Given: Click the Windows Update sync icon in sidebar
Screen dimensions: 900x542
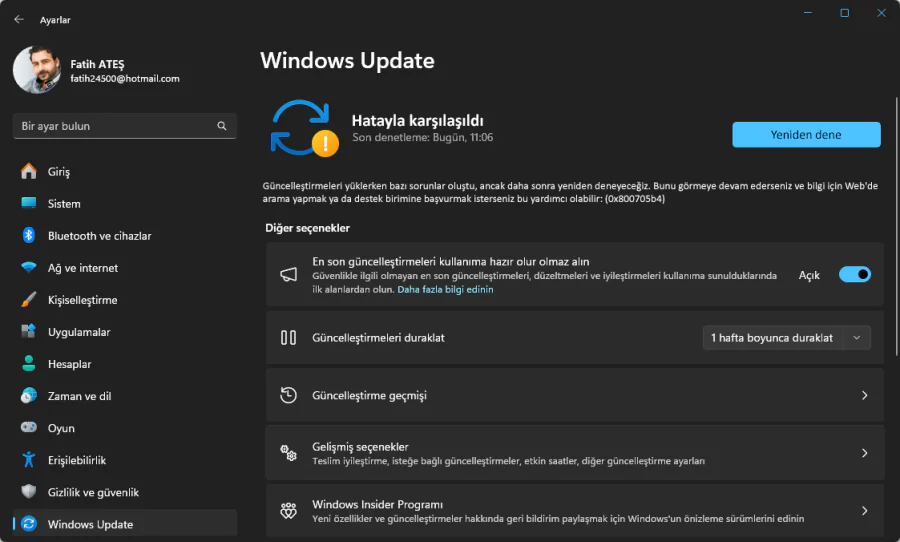Looking at the screenshot, I should (29, 524).
